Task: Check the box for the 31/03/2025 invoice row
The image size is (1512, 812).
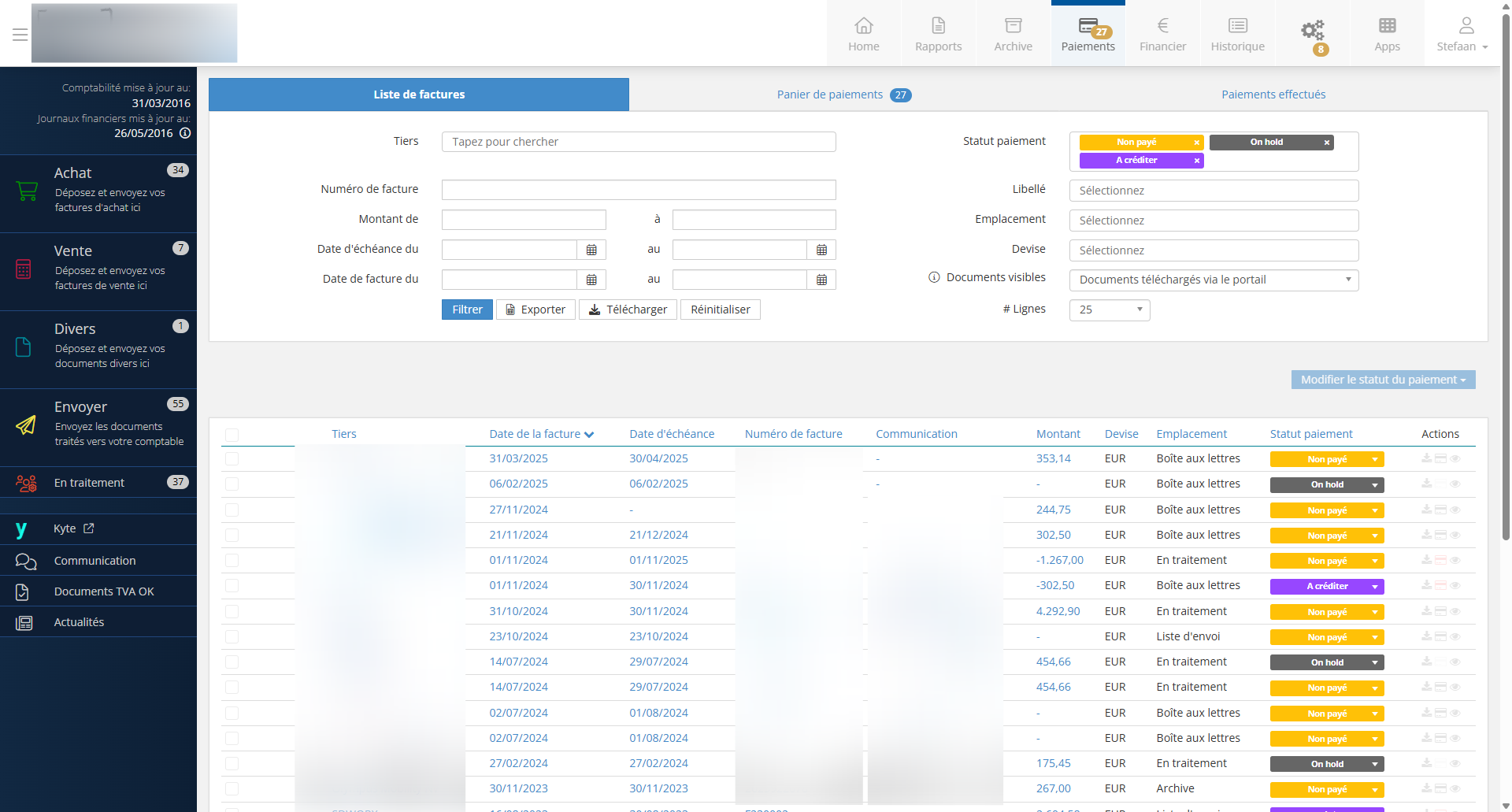Action: coord(232,459)
